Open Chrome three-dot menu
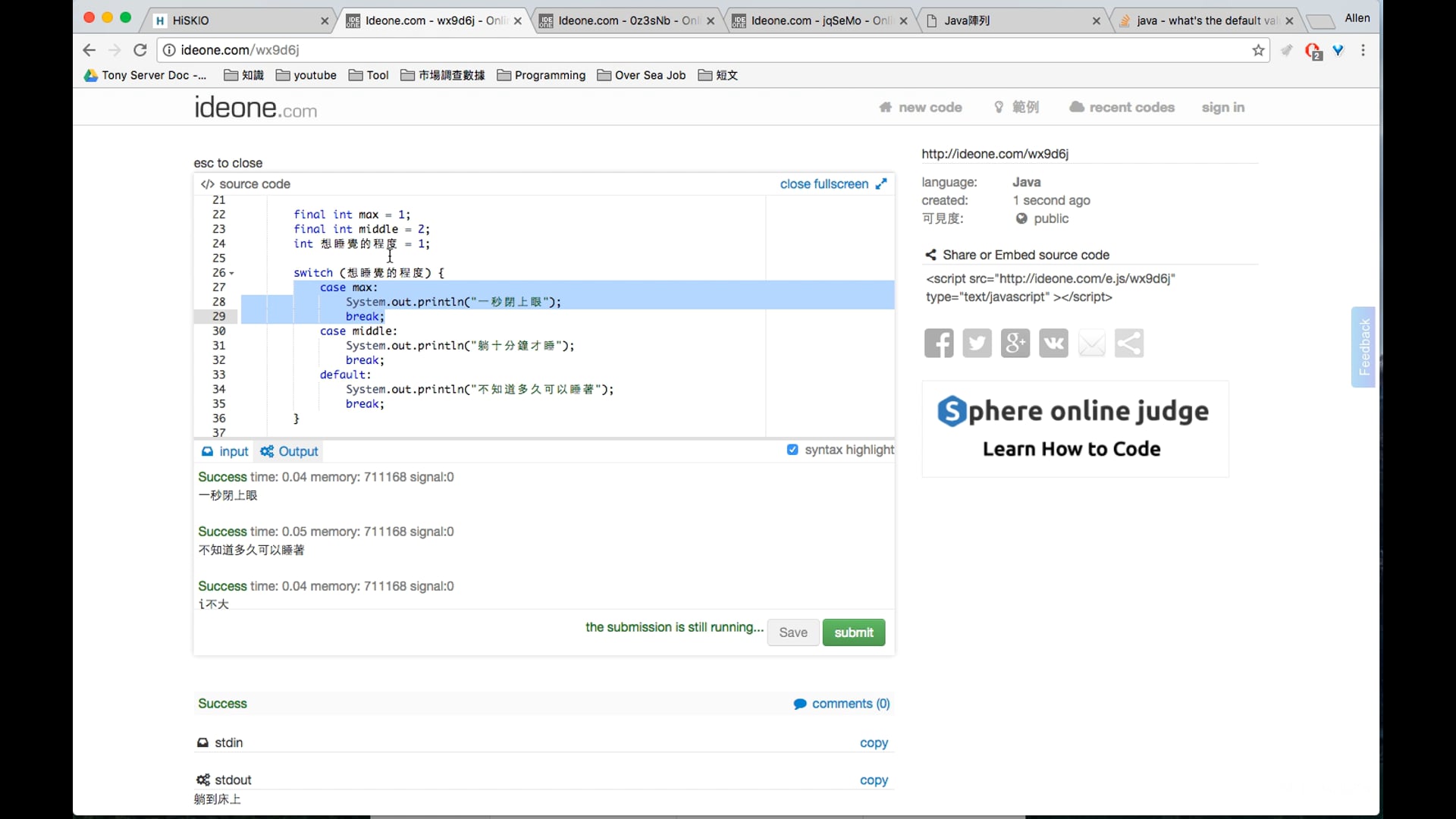This screenshot has height=819, width=1456. click(1363, 50)
